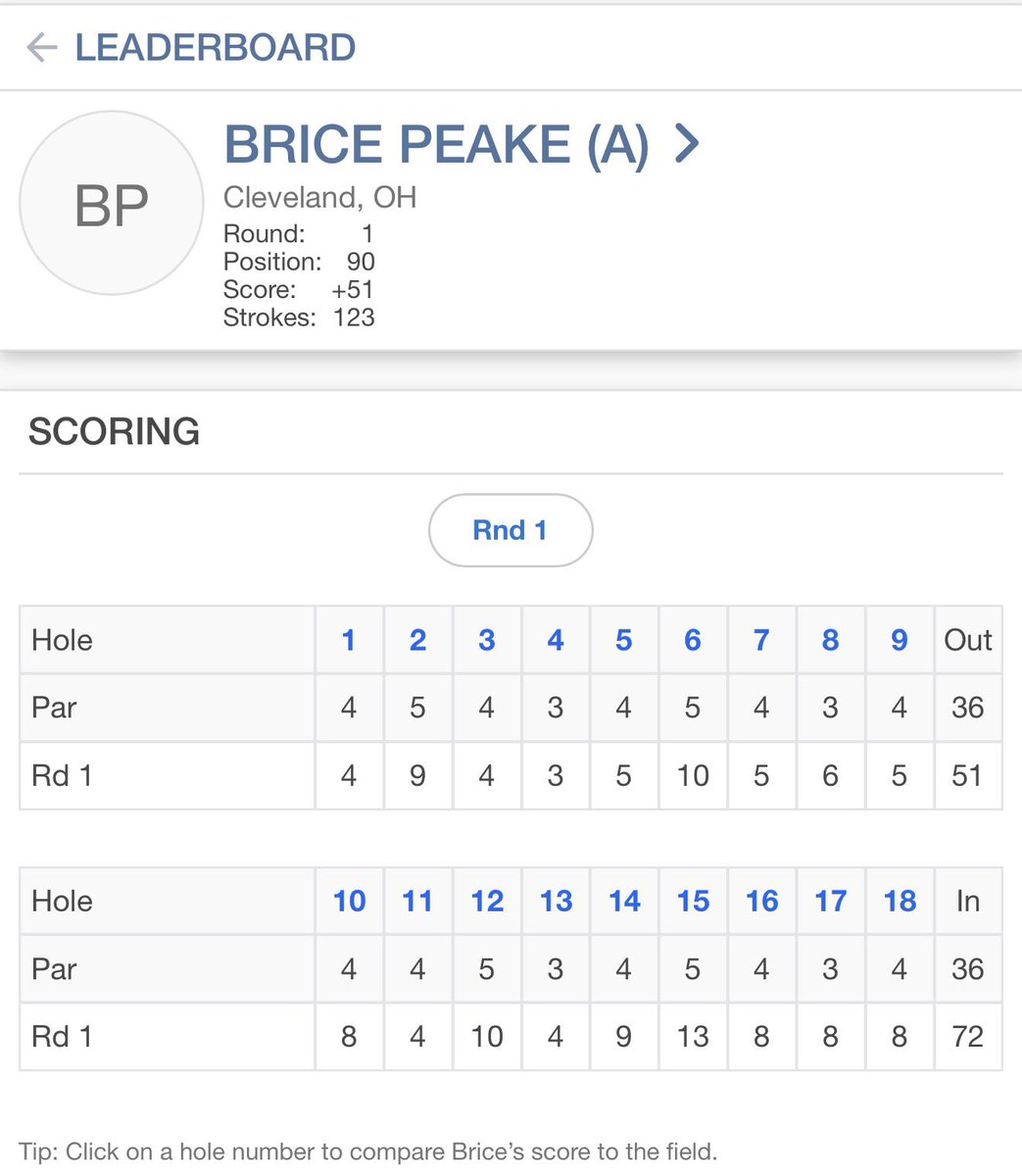Open hole 14 comparison

[x=624, y=901]
